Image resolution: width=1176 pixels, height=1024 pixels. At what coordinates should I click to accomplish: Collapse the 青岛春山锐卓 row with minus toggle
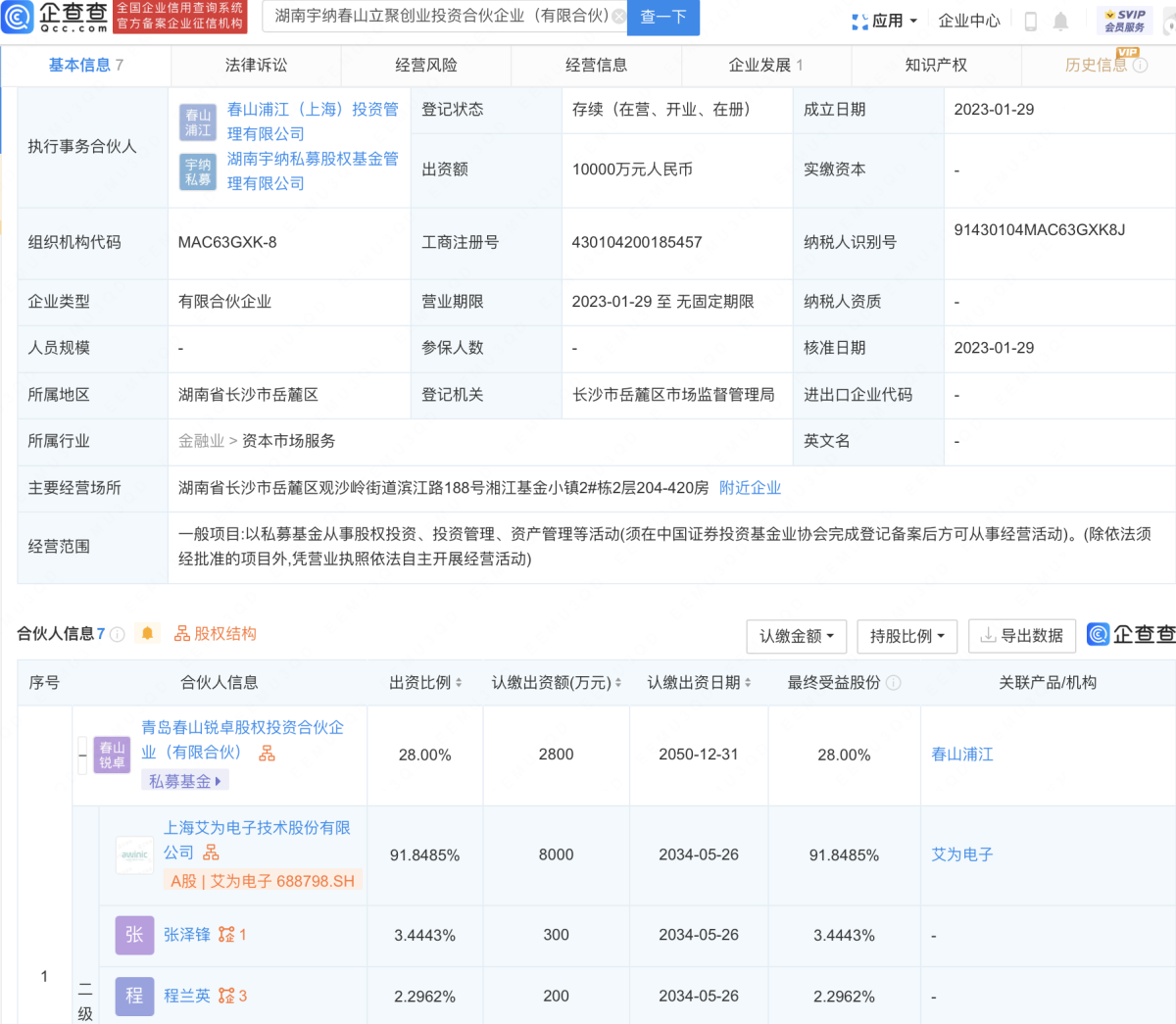(x=83, y=755)
